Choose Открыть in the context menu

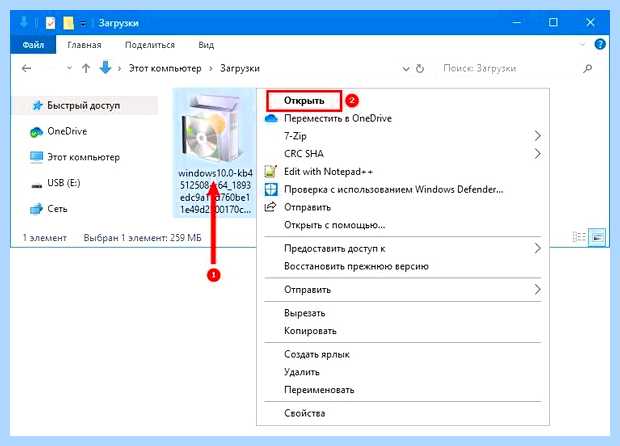(x=304, y=100)
